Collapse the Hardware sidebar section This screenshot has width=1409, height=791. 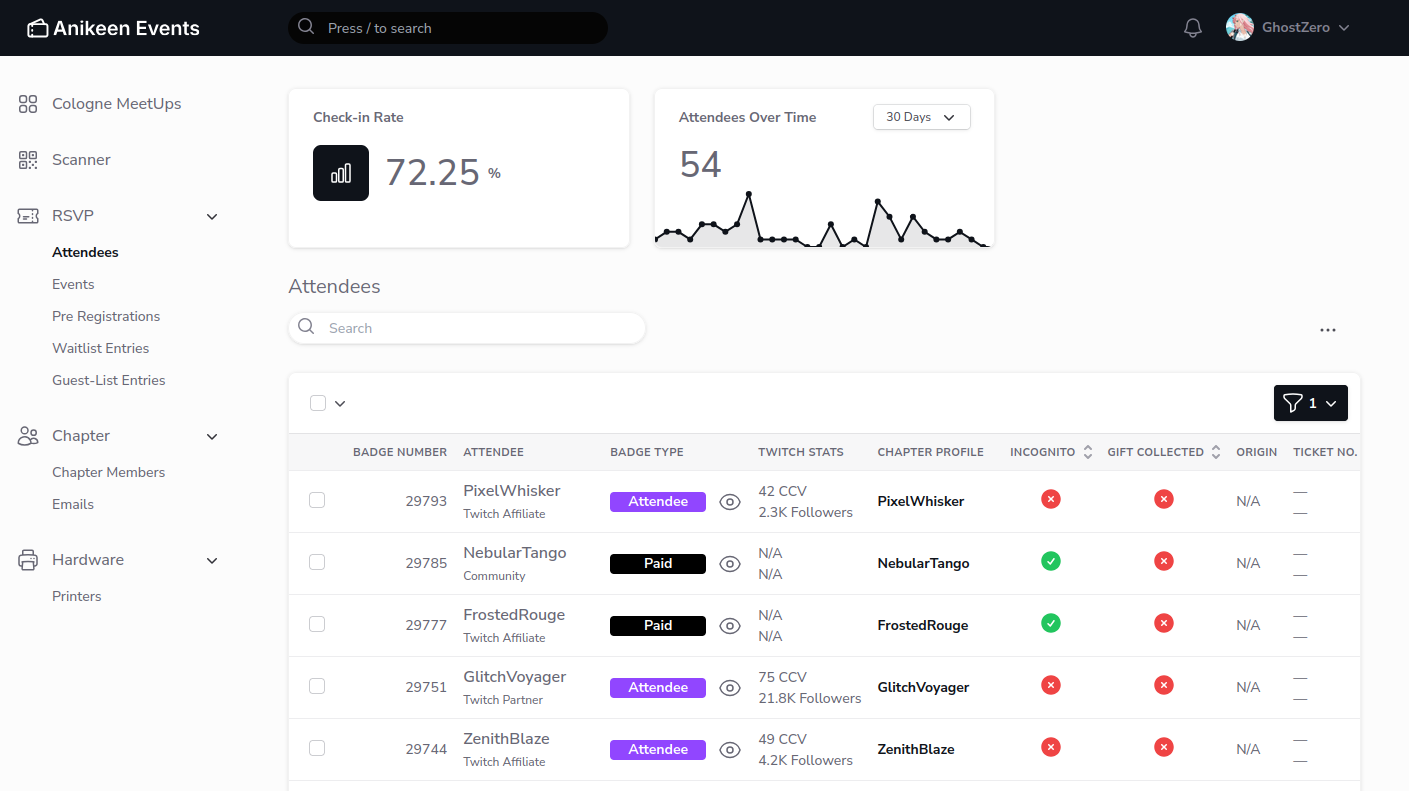pyautogui.click(x=211, y=560)
